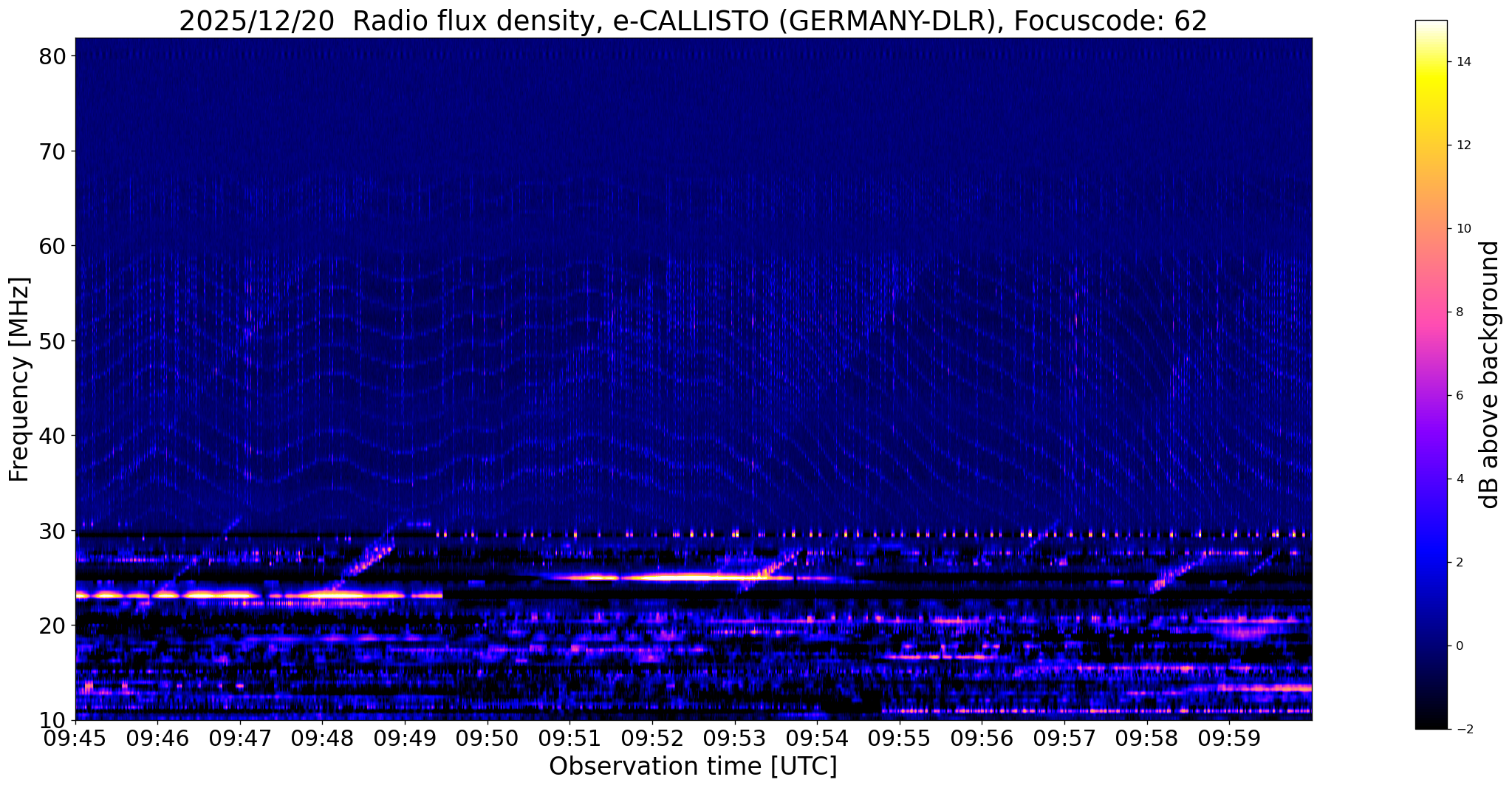
Task: Click the 09:52 time tick label
Action: pyautogui.click(x=652, y=739)
